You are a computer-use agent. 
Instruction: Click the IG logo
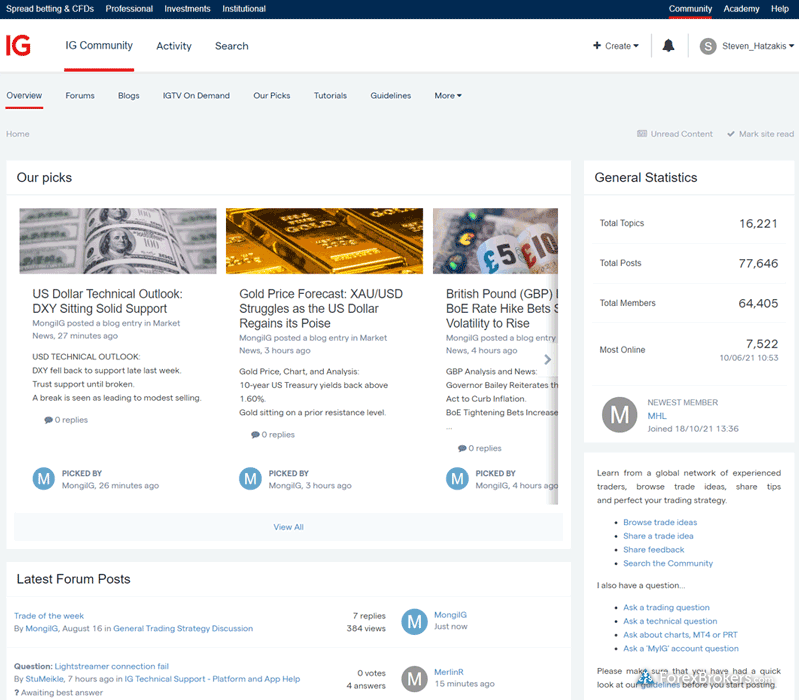19,46
